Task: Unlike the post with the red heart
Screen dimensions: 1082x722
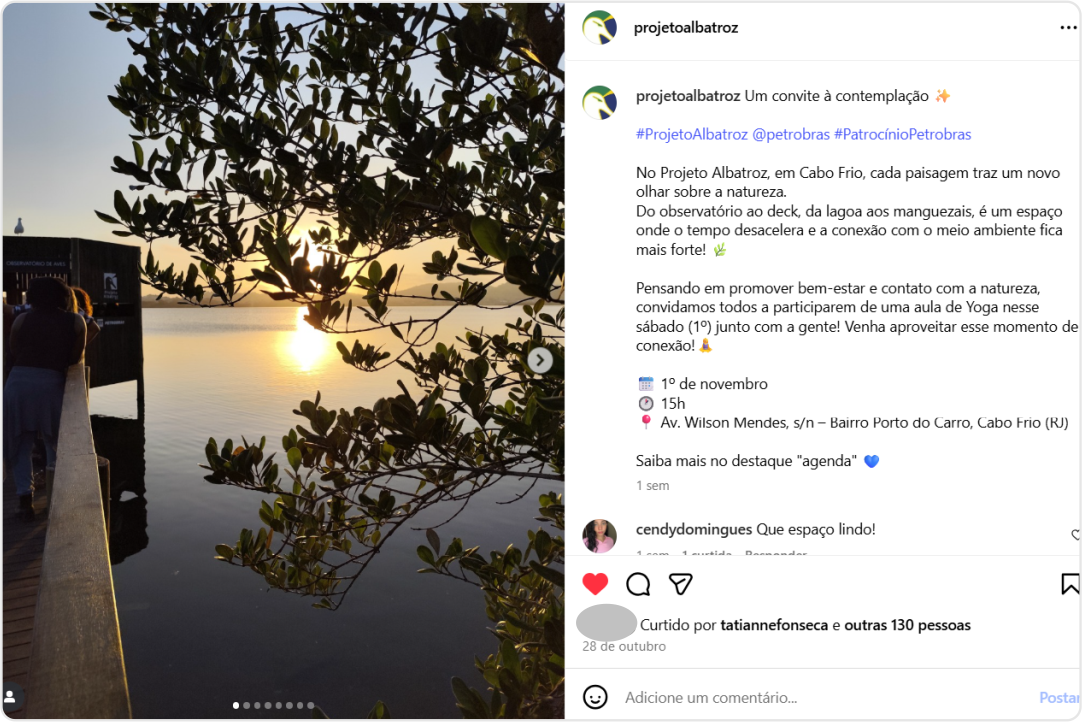Action: 595,584
